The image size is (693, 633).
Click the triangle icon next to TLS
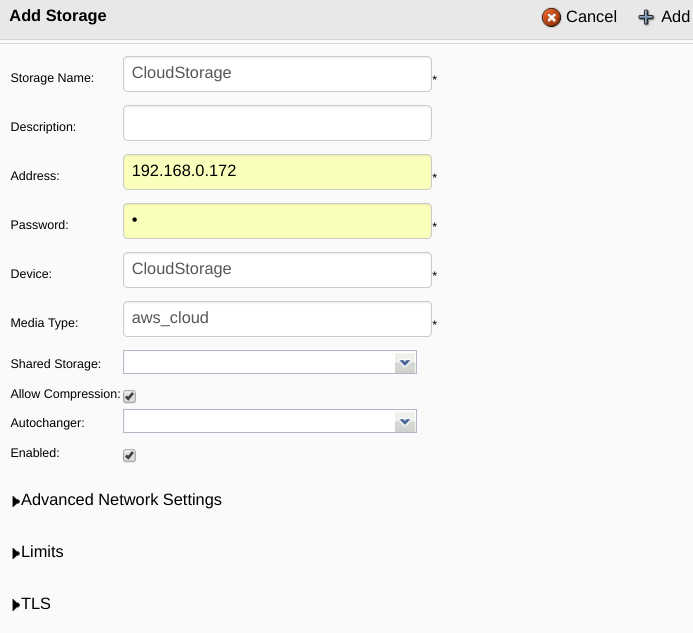pos(16,605)
